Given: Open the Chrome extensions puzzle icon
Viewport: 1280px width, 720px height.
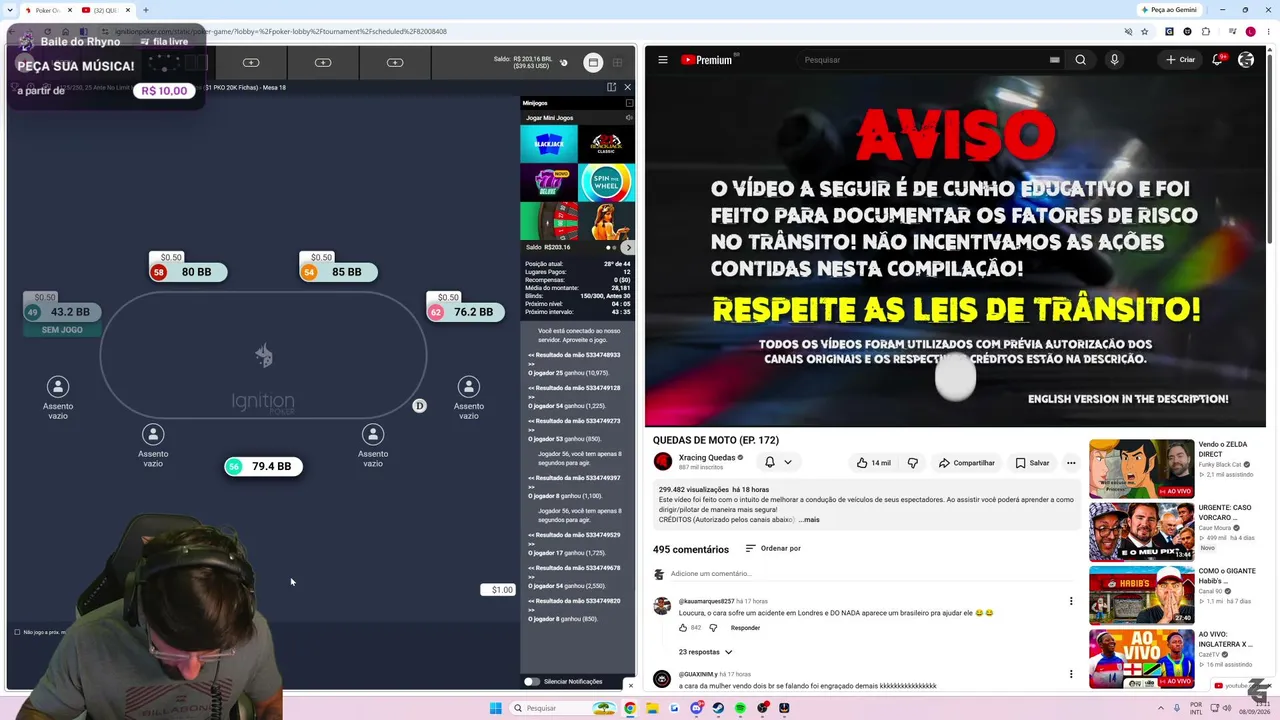Looking at the screenshot, I should coord(1206,31).
